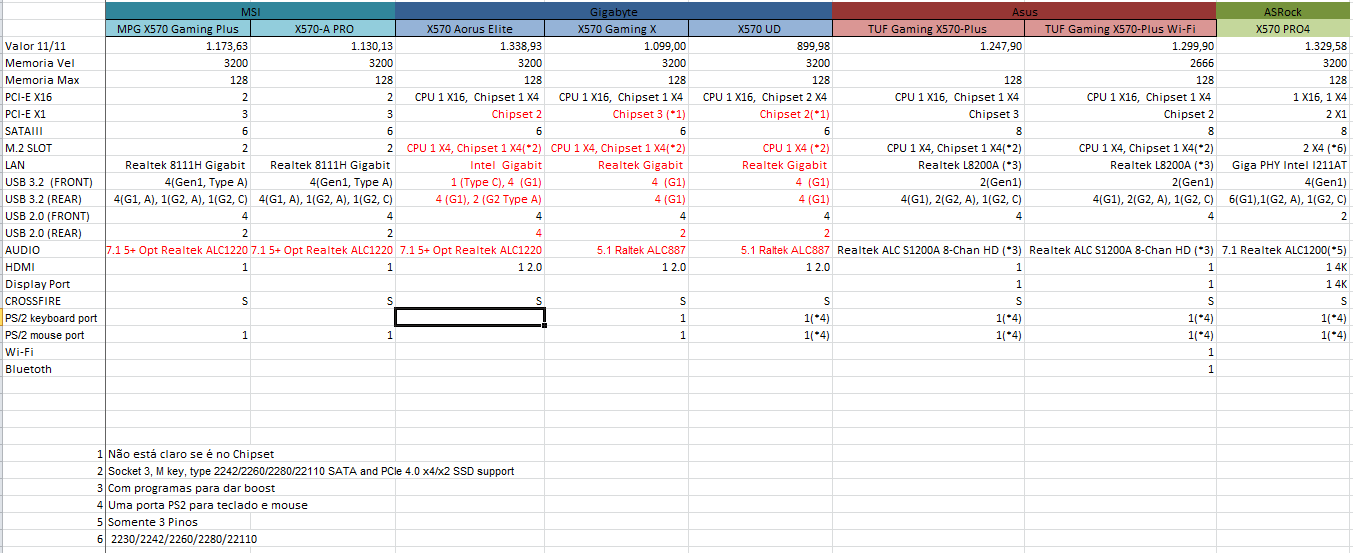Click the price cell 899,98
This screenshot has width=1353, height=553.
click(760, 46)
